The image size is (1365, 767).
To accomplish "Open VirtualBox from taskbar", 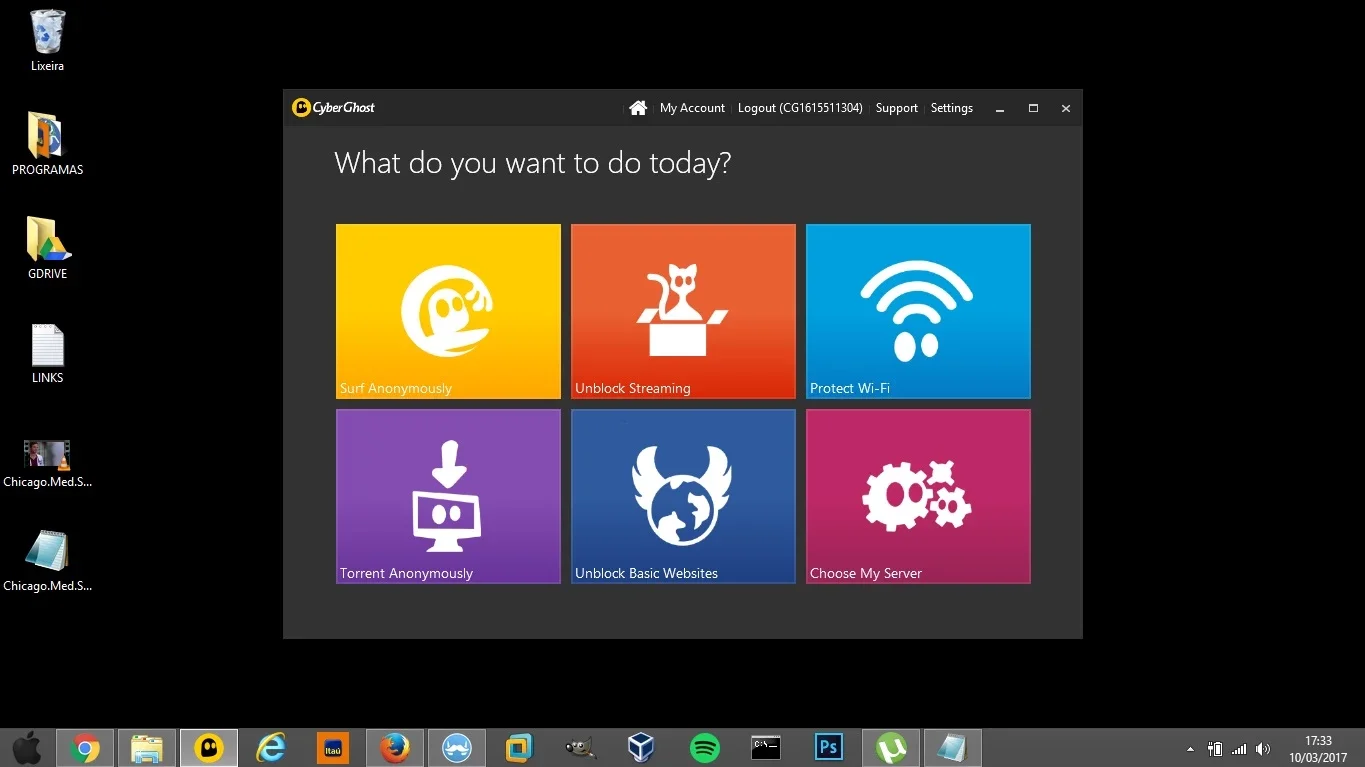I will tap(641, 748).
